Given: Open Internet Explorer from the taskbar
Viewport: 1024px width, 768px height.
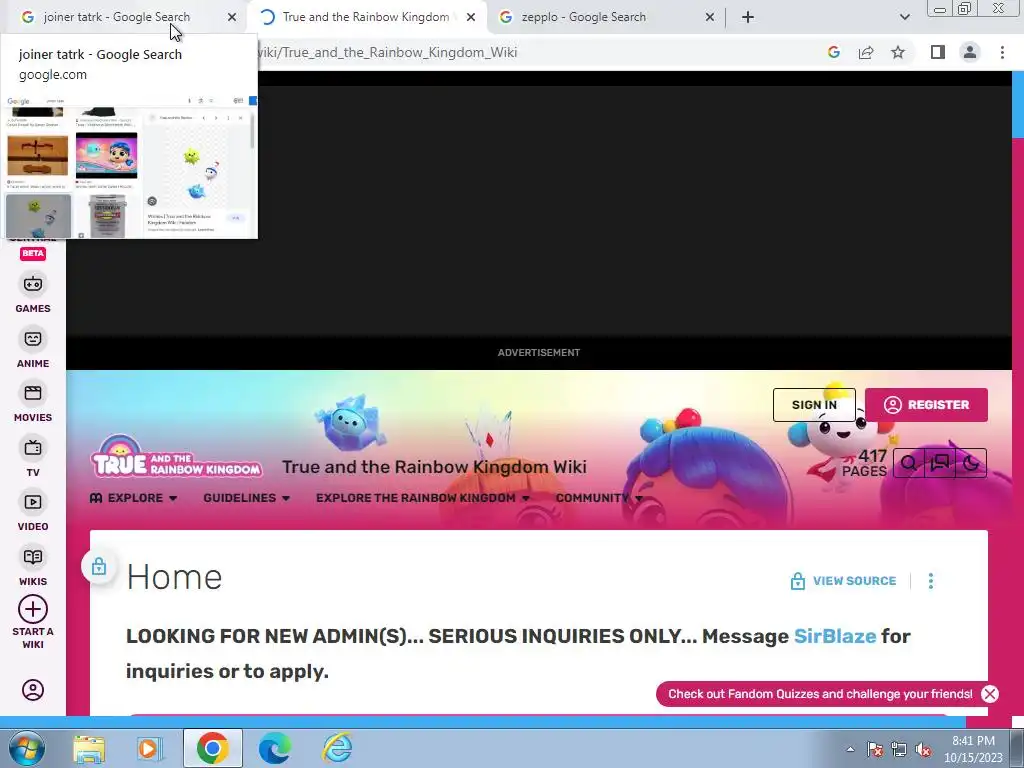Looking at the screenshot, I should 337,748.
